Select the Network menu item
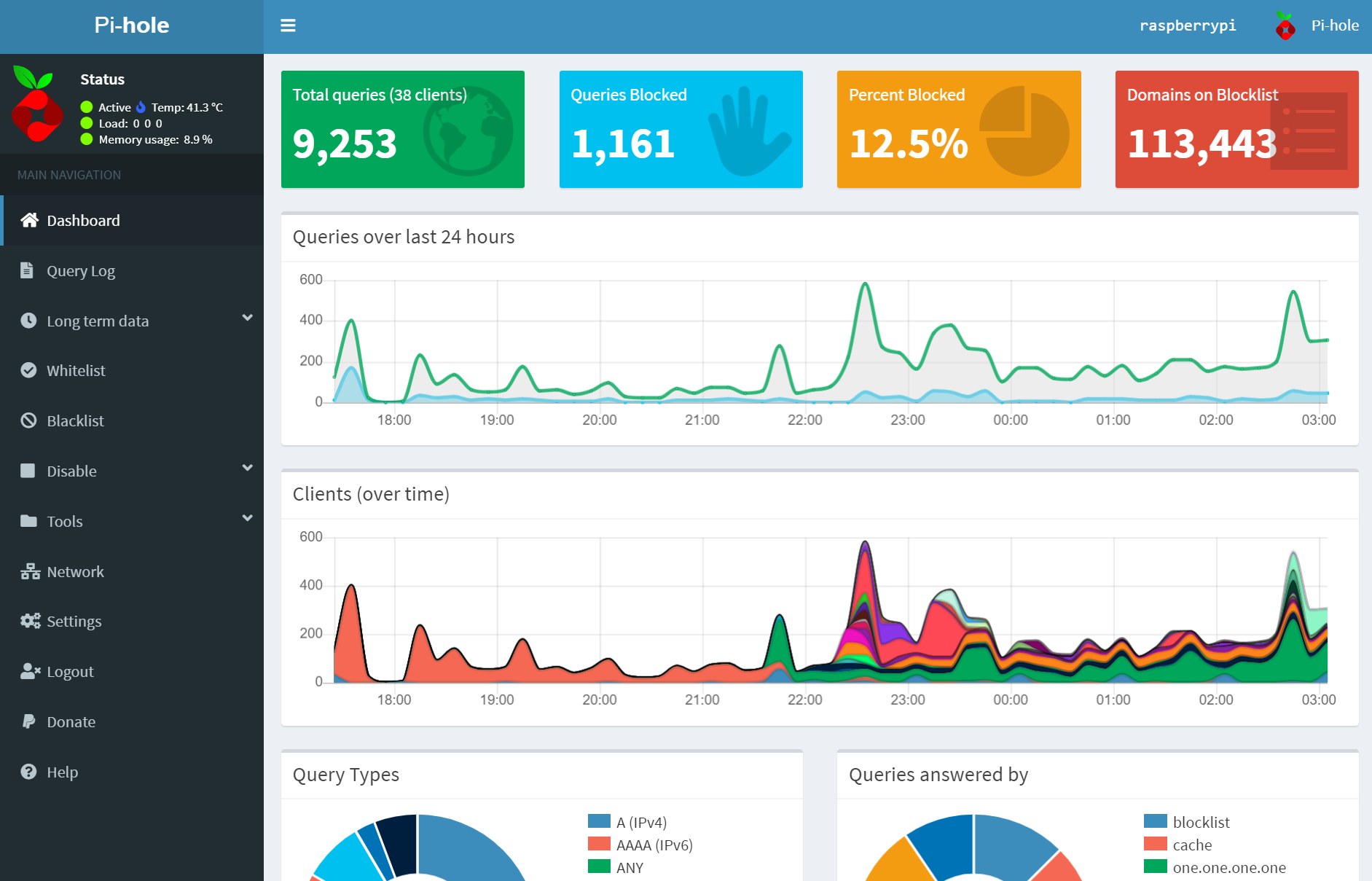 [132, 571]
